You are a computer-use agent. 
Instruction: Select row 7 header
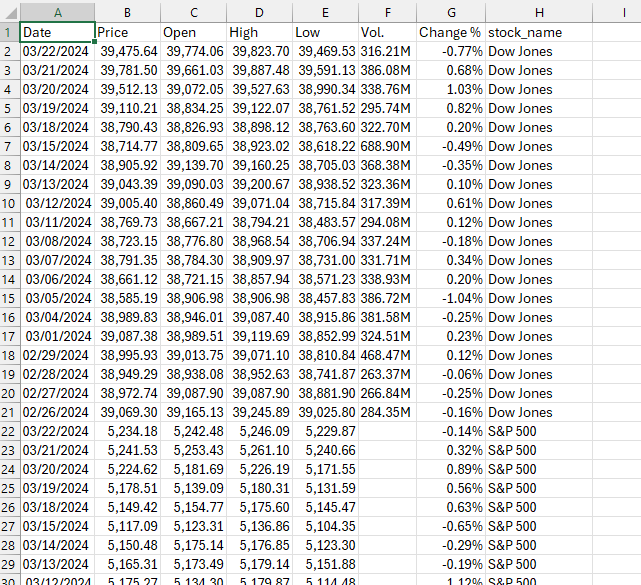[9, 146]
